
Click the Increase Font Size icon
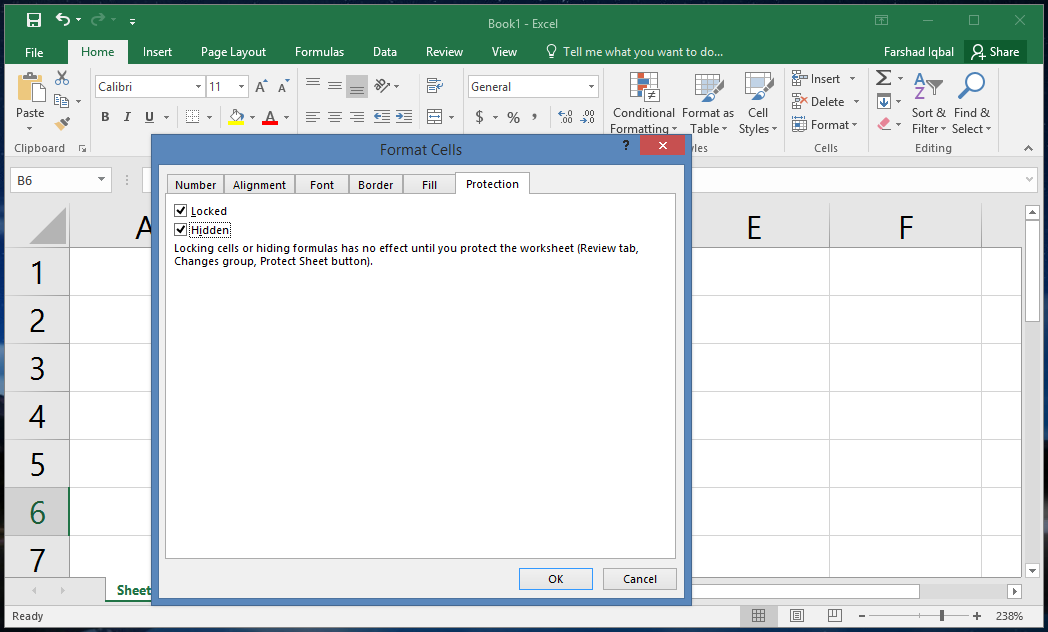pyautogui.click(x=259, y=86)
